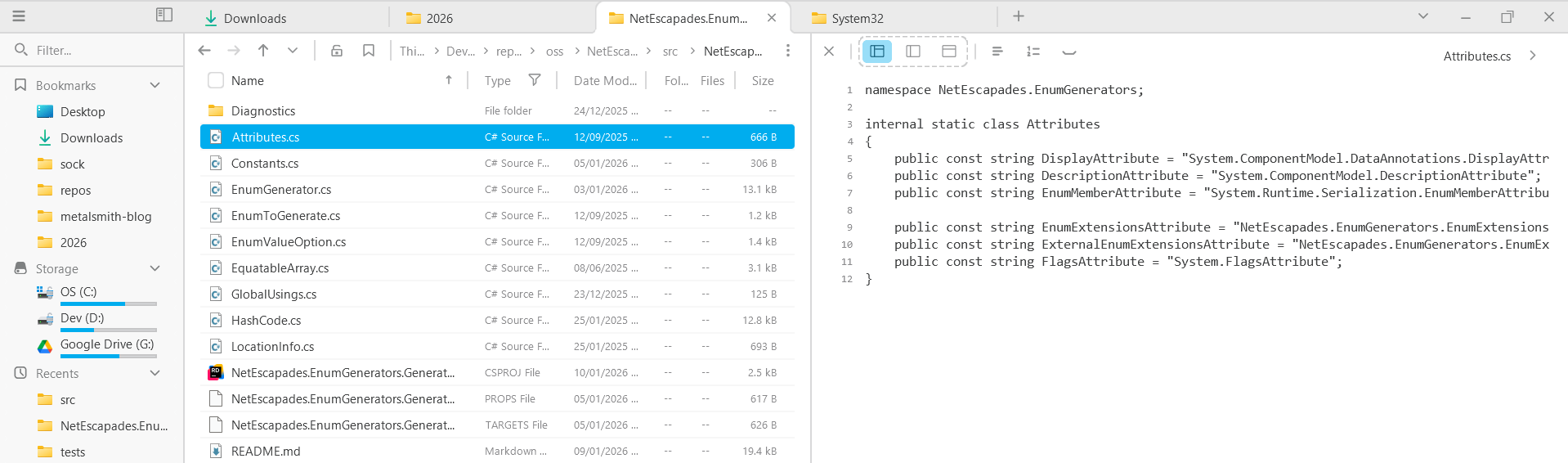Switch to the System32 tab
This screenshot has width=1568, height=463.
click(898, 18)
